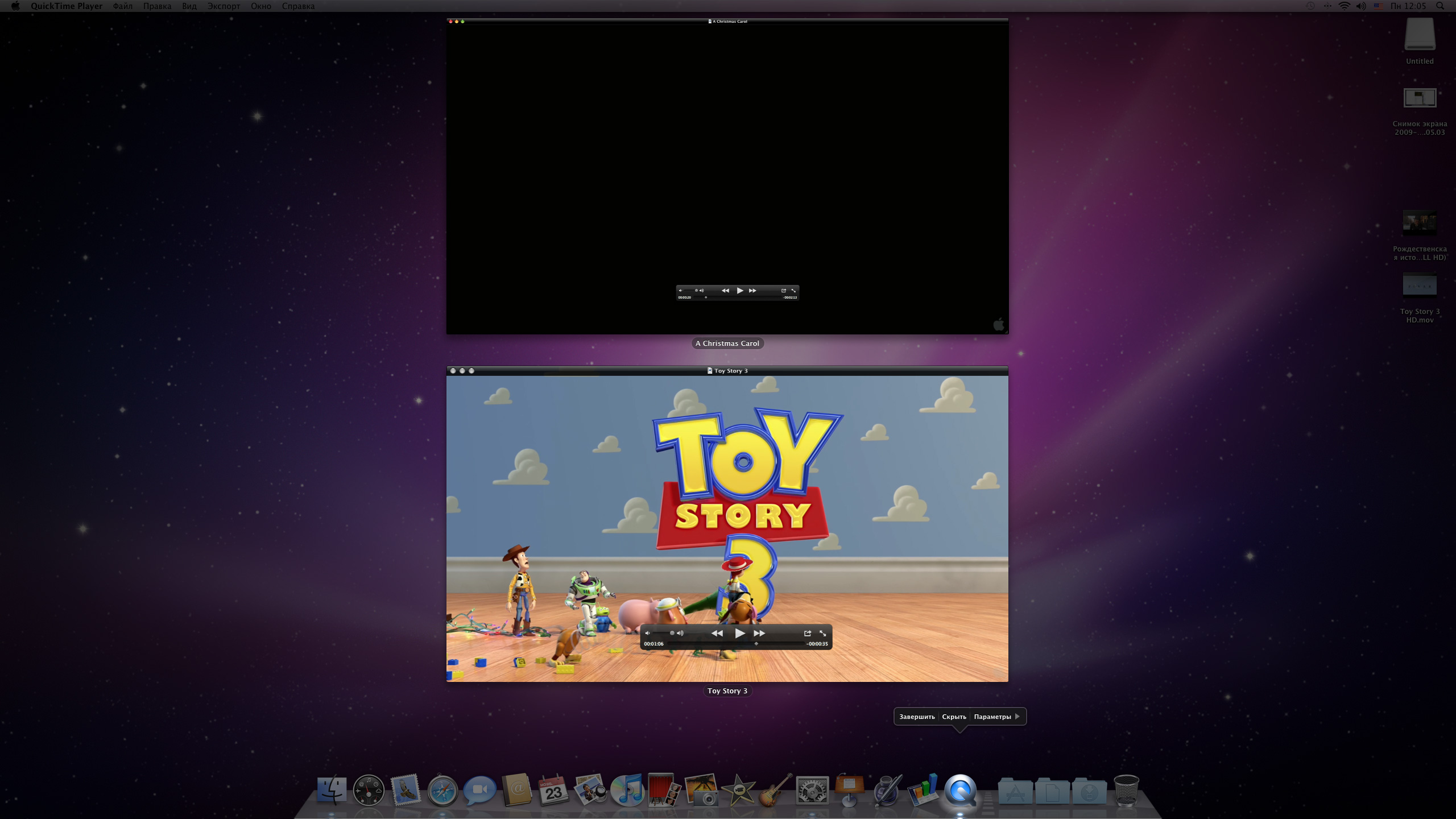
Task: Click the Toy Story 3 volume slider knob
Action: point(672,633)
